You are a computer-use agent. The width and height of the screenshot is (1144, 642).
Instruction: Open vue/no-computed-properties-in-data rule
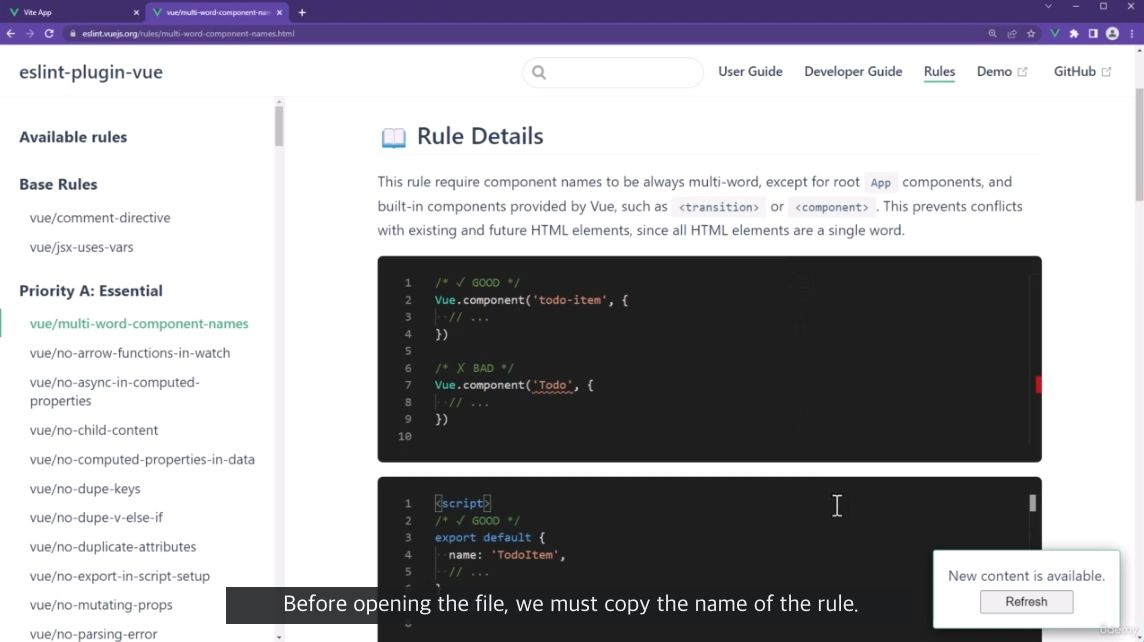pyautogui.click(x=142, y=459)
